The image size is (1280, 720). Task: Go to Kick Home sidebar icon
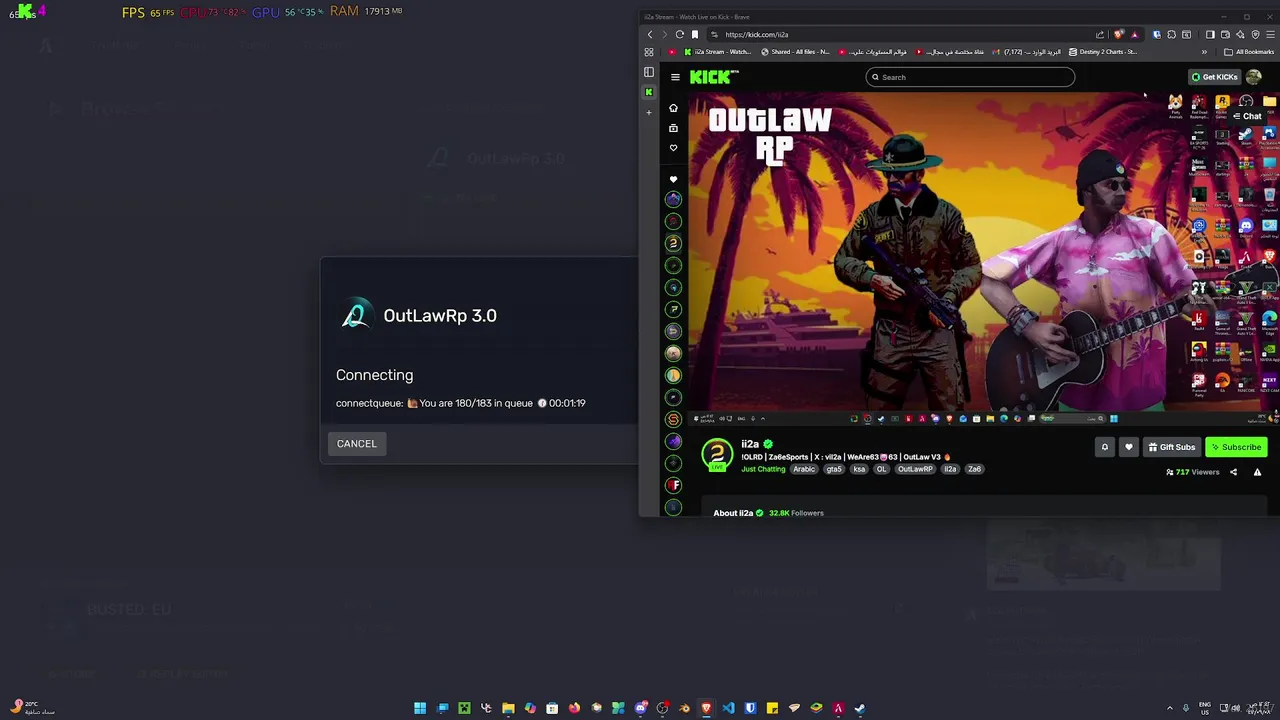click(673, 108)
